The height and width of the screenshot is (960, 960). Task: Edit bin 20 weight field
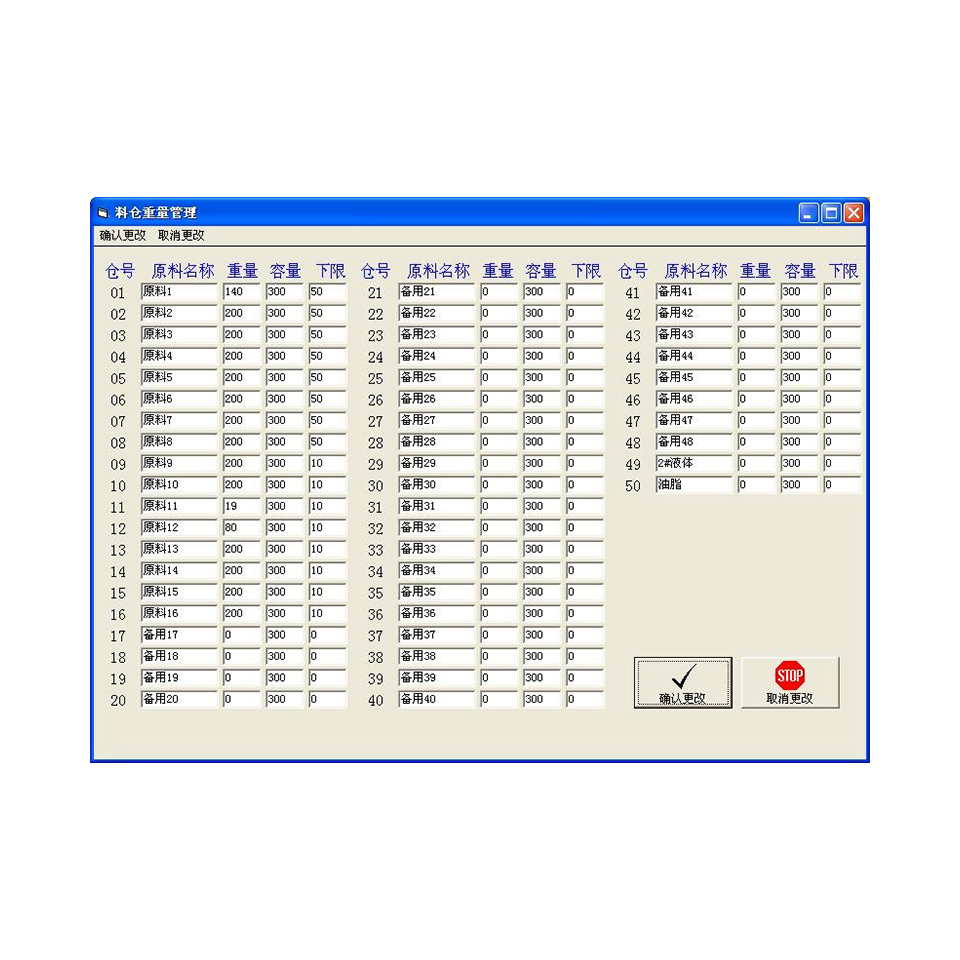[242, 699]
